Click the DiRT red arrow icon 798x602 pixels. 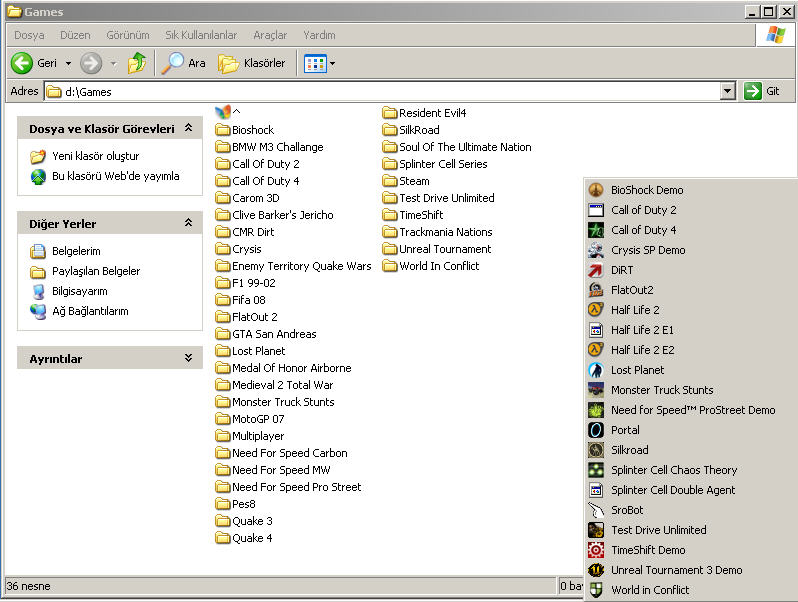point(596,270)
